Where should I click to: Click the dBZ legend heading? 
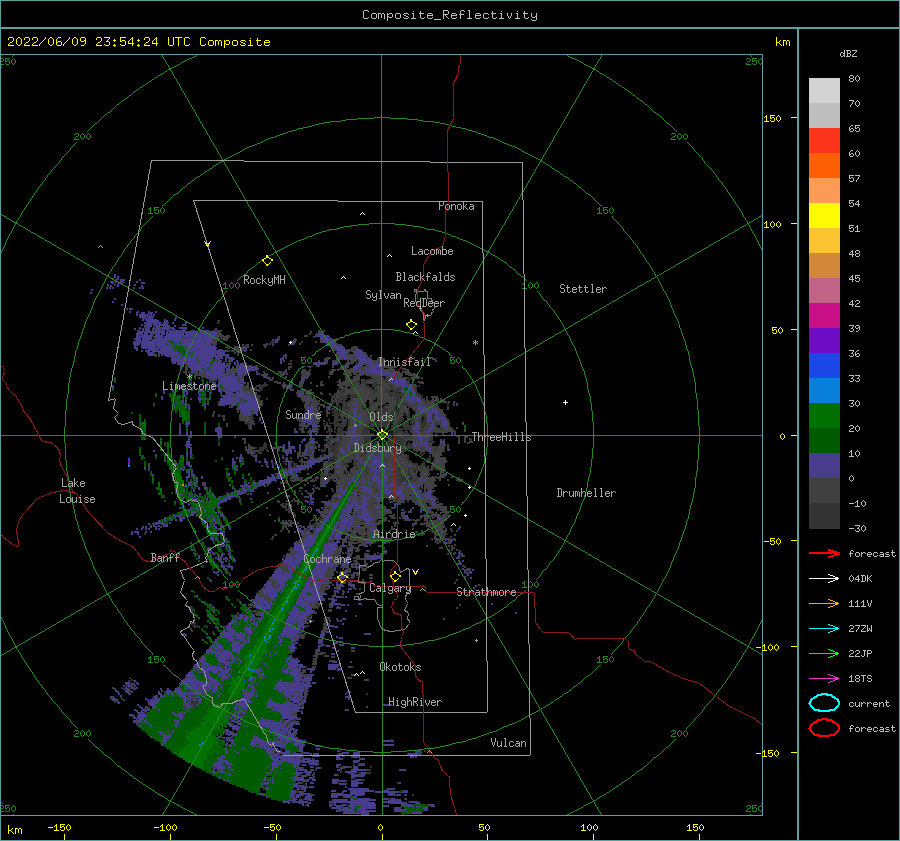(848, 53)
